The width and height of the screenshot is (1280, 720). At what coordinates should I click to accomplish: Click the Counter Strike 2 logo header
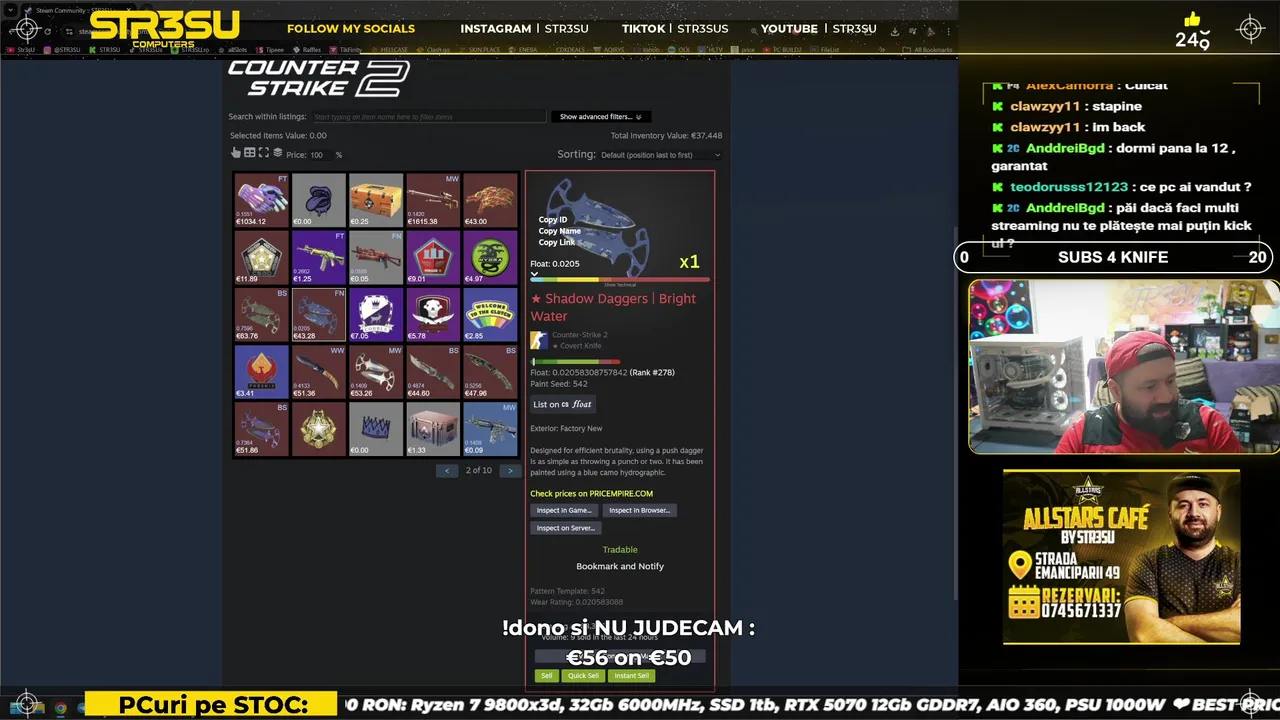[319, 78]
